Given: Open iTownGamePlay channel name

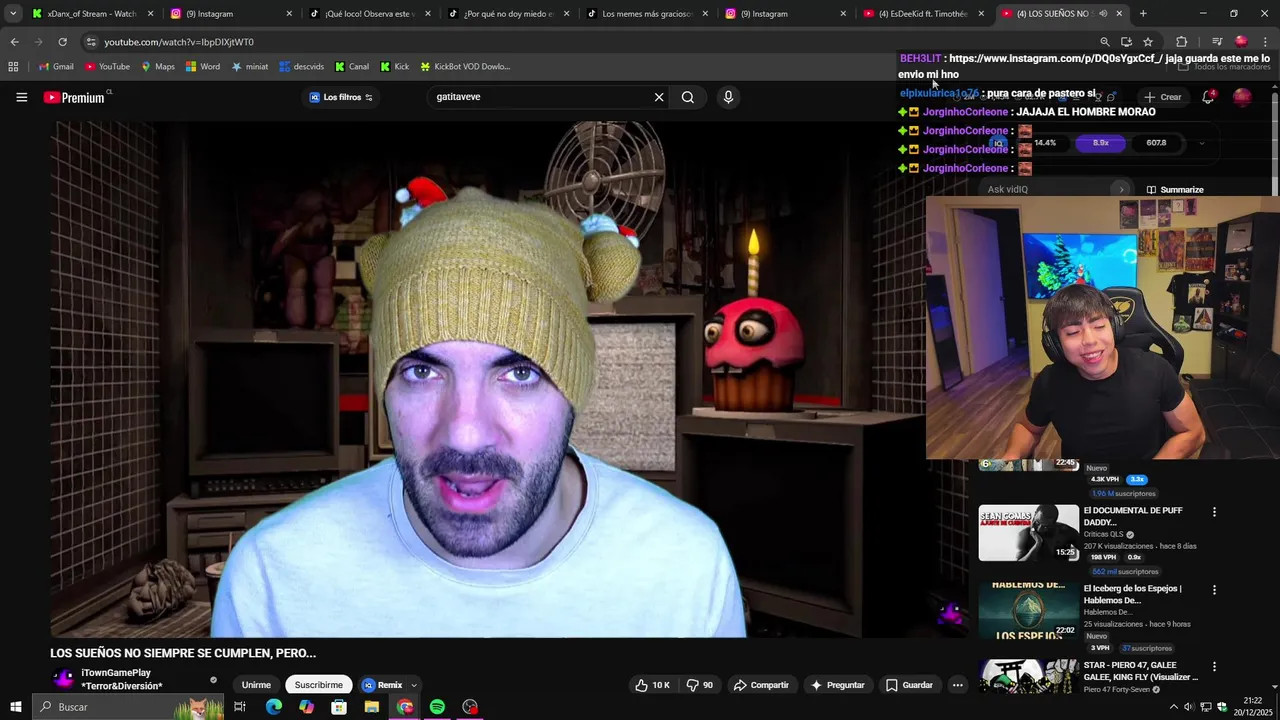Looking at the screenshot, I should pos(116,673).
